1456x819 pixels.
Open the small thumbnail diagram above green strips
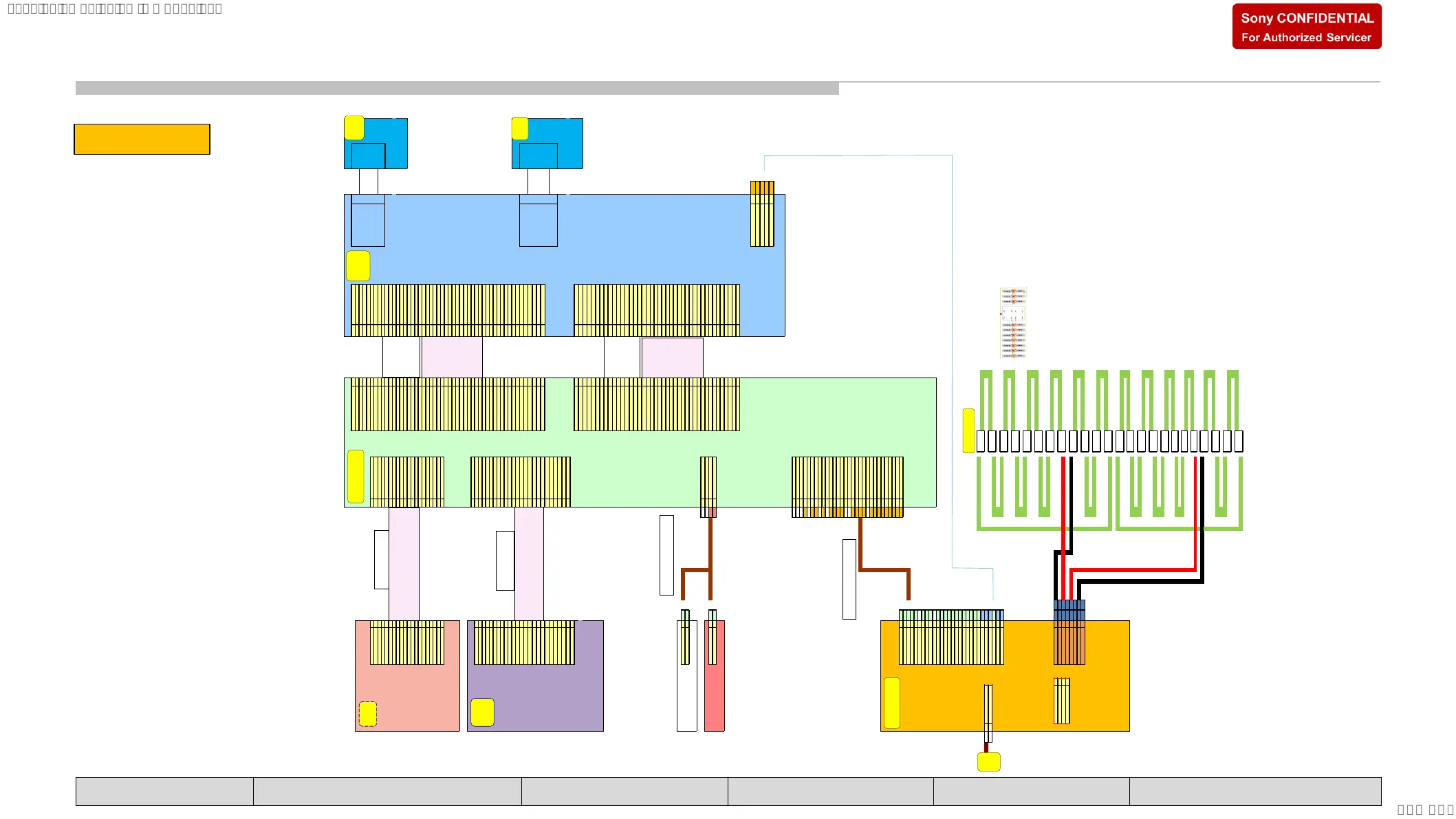(1012, 323)
